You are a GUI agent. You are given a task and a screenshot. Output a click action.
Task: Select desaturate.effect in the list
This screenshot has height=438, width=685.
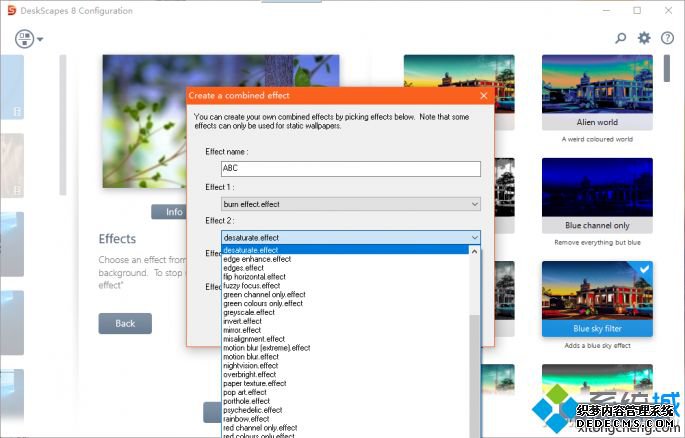345,250
